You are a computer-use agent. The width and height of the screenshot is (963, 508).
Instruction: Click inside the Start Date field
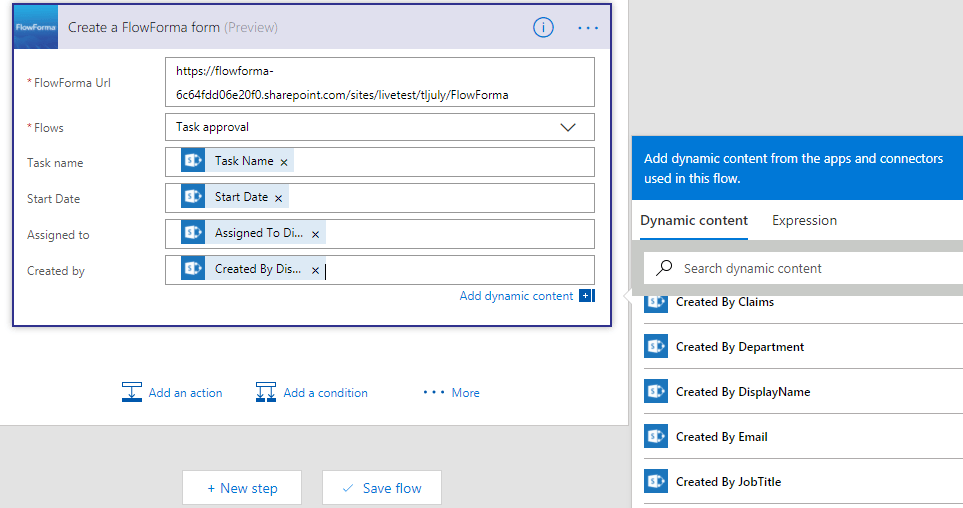point(380,198)
